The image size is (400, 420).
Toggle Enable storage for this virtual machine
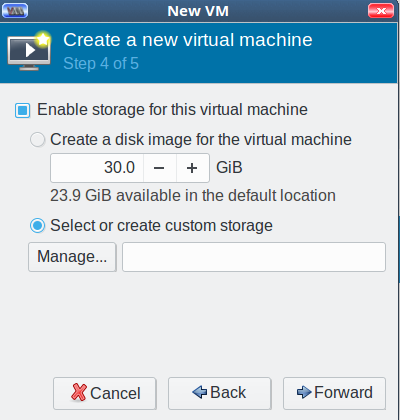[x=23, y=110]
